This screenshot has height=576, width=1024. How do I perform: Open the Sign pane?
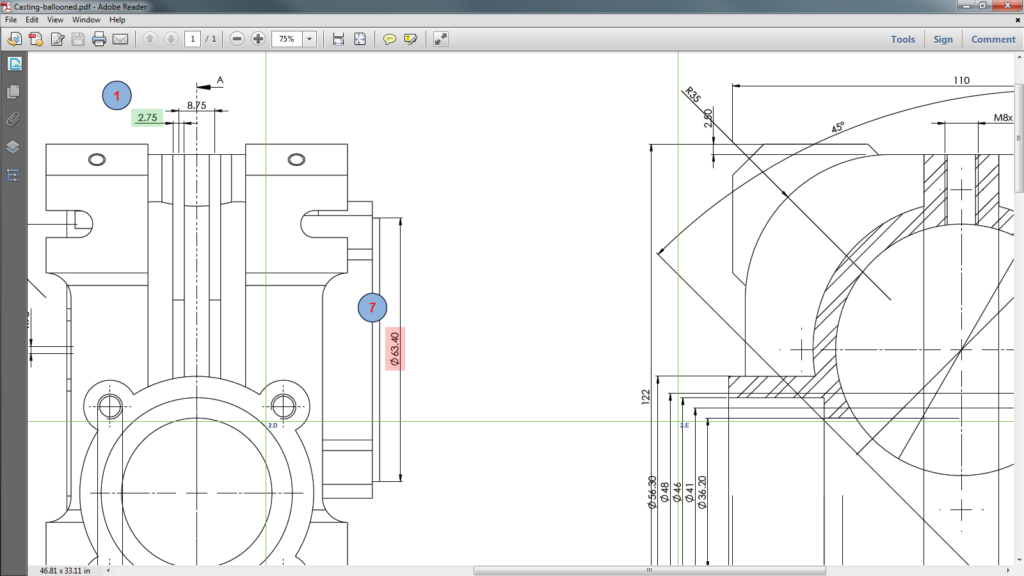click(x=943, y=39)
